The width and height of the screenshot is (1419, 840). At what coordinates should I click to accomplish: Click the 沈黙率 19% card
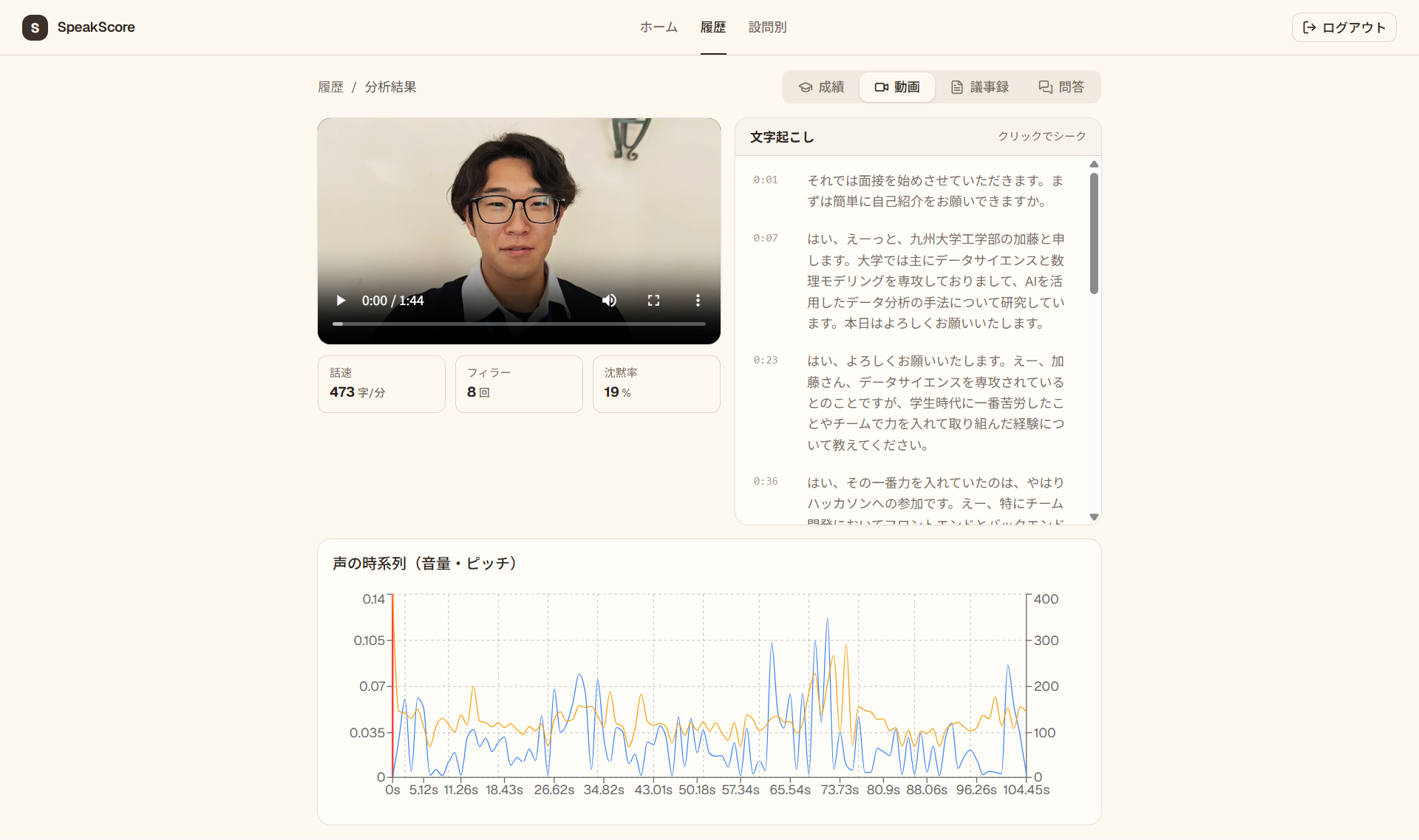click(656, 384)
